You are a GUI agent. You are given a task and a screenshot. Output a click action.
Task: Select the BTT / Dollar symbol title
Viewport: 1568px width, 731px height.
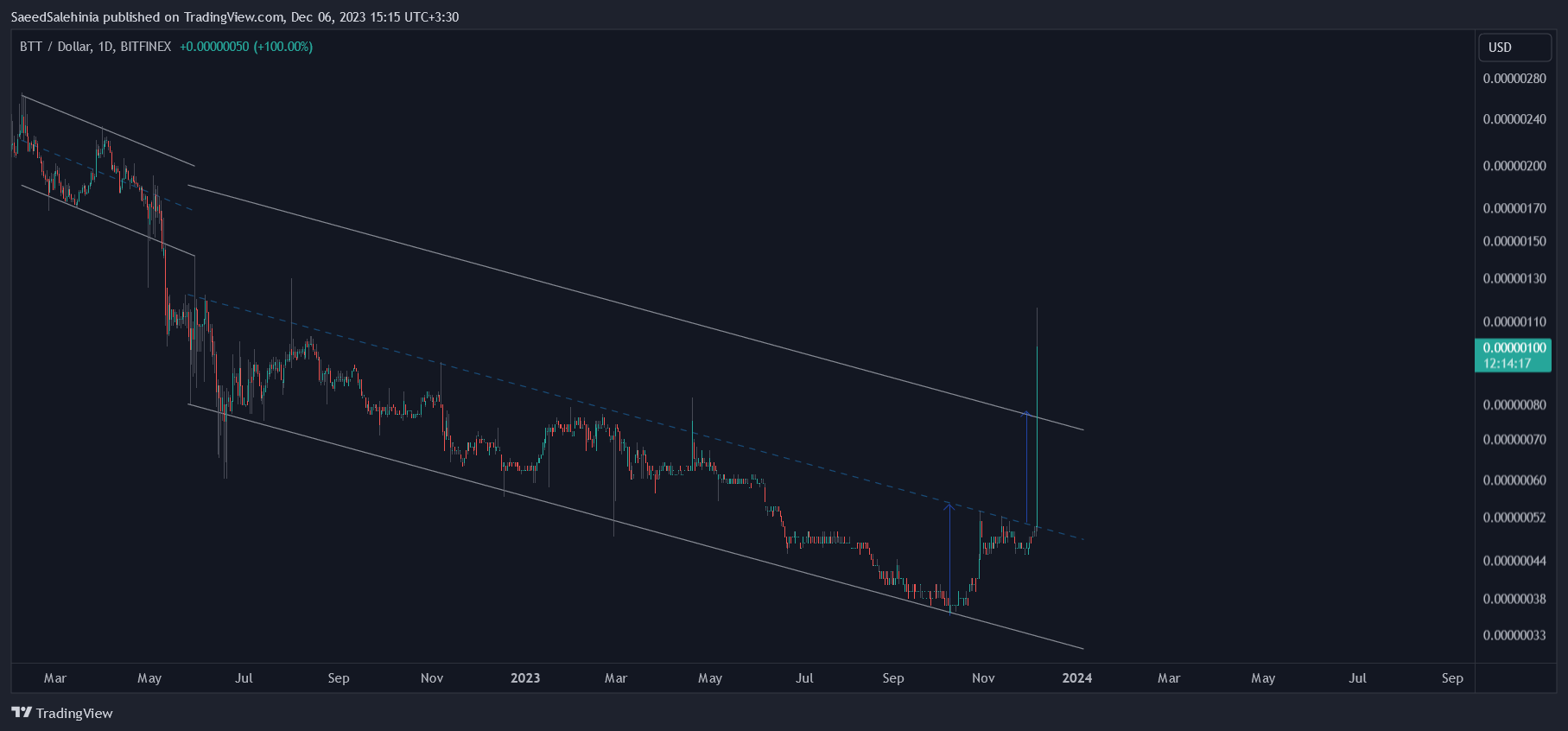tap(96, 47)
